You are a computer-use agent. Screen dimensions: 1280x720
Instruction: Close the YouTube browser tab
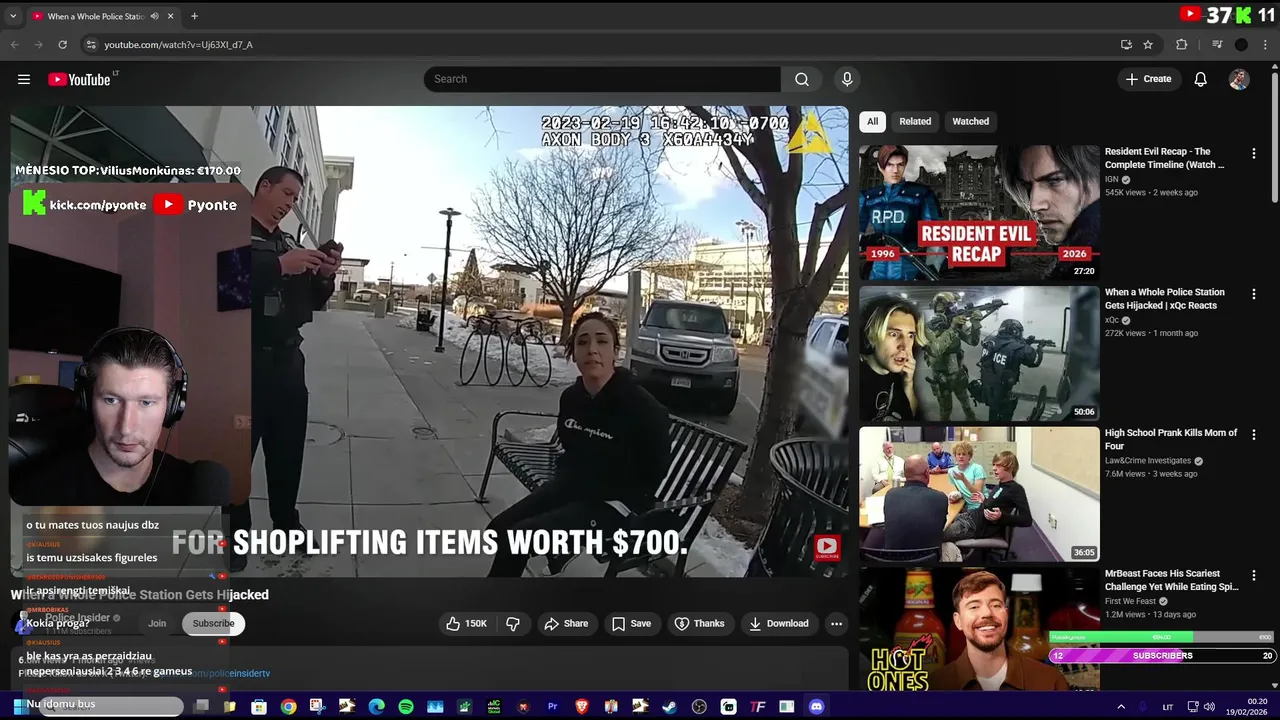(171, 16)
